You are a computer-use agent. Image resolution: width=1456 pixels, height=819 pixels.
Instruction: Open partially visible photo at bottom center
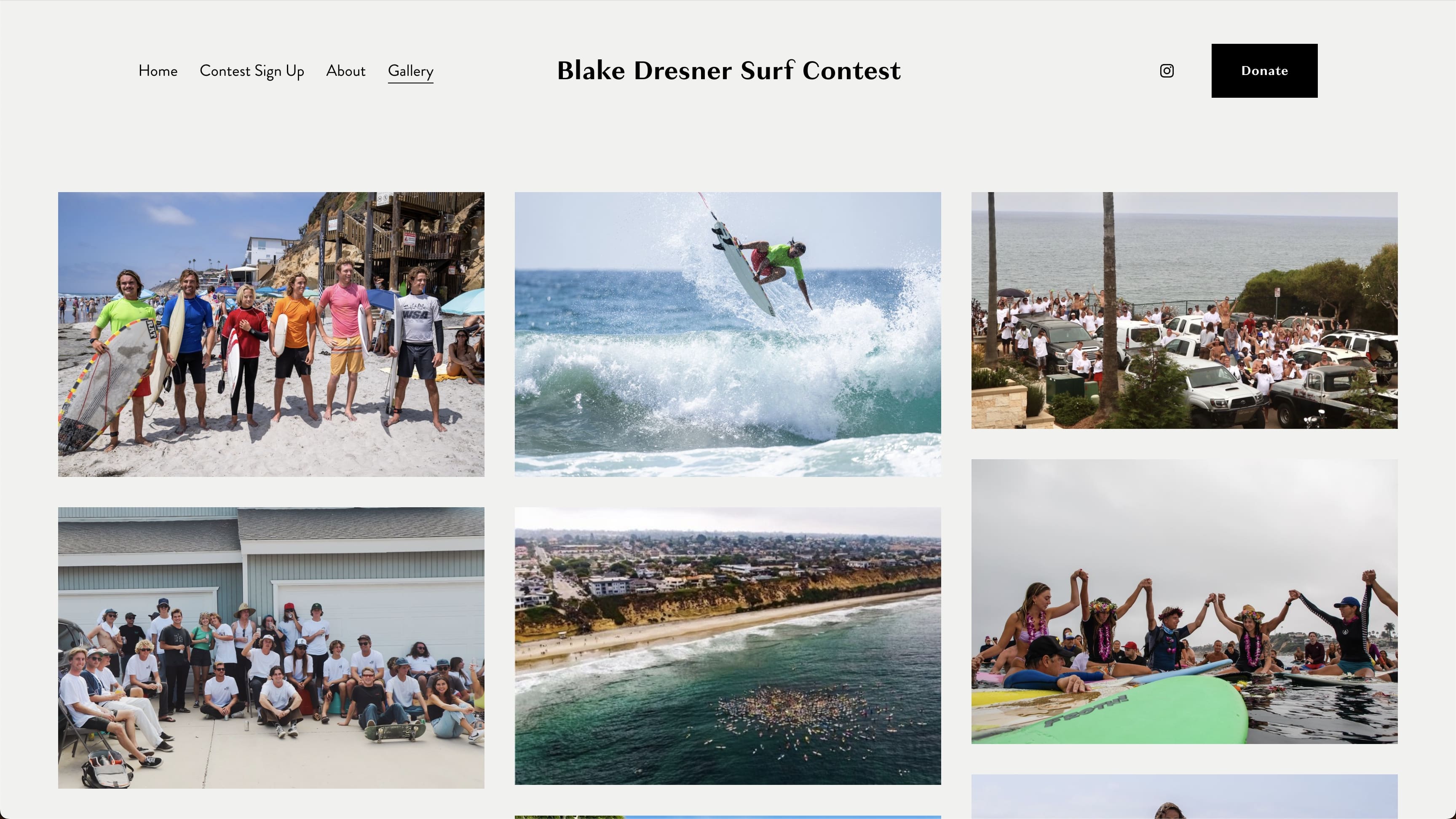point(728,817)
